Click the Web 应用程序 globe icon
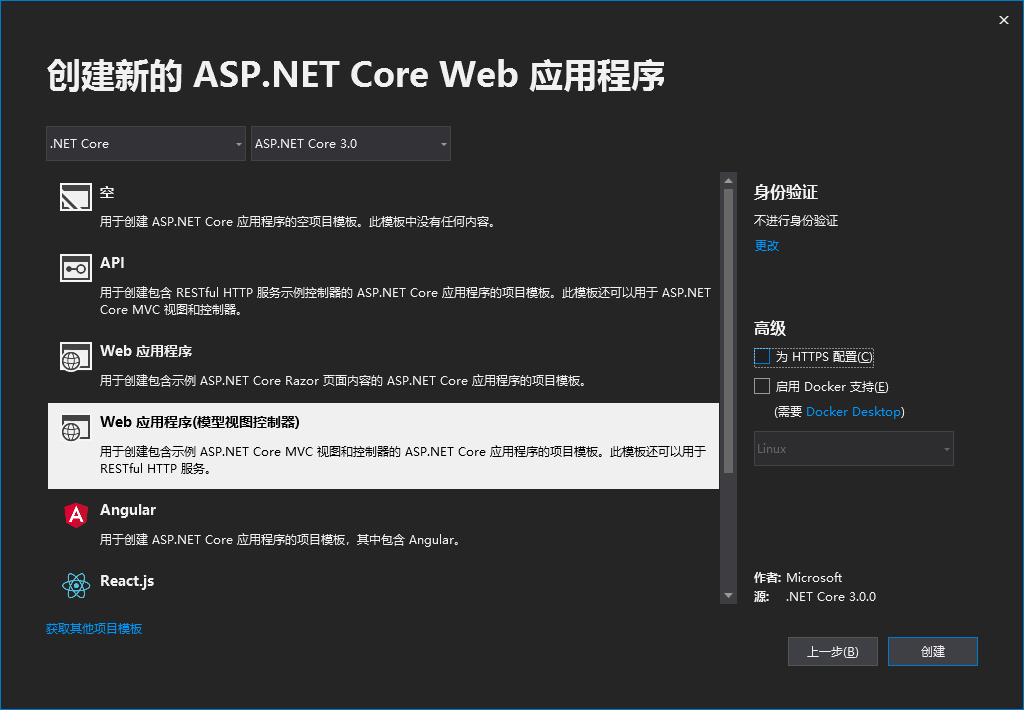 (76, 356)
